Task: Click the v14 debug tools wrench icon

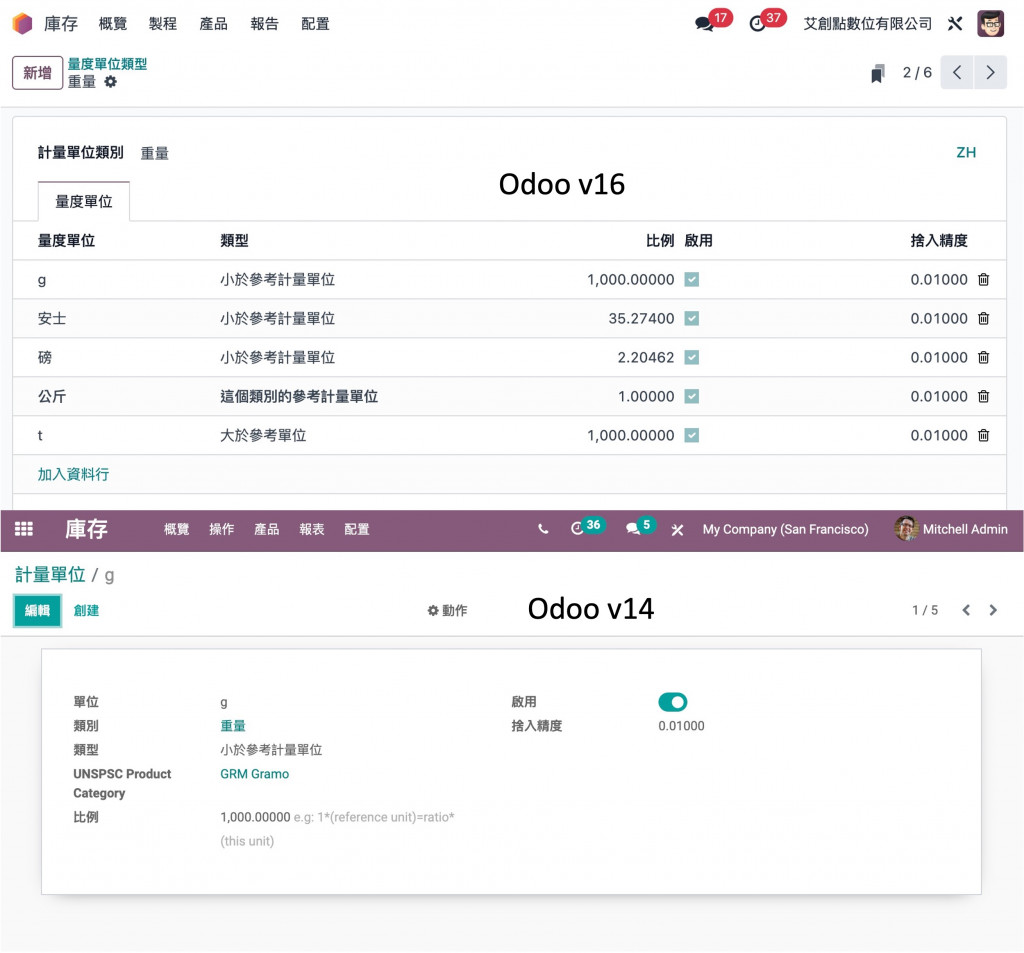Action: pyautogui.click(x=677, y=530)
